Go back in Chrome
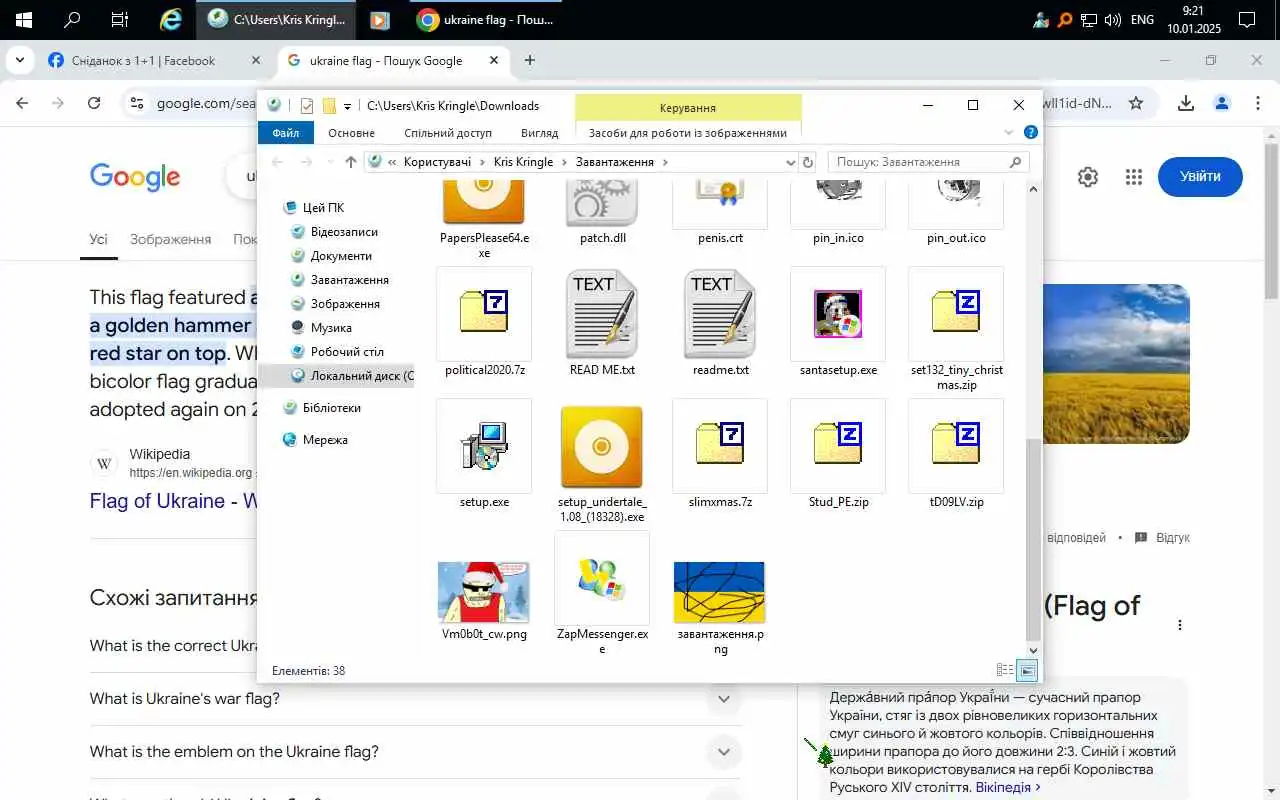This screenshot has height=800, width=1280. point(22,103)
